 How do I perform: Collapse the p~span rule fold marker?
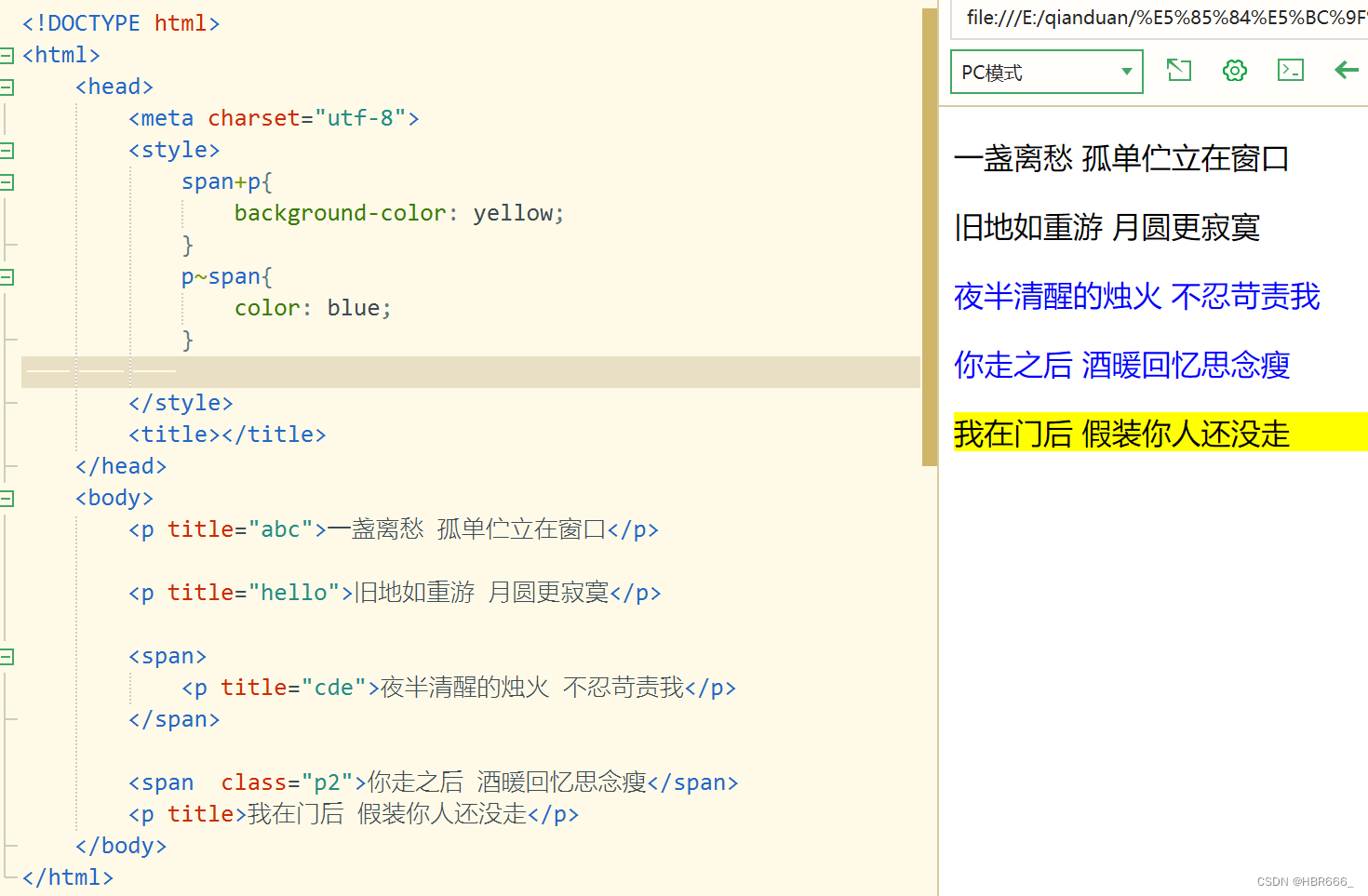coord(7,277)
